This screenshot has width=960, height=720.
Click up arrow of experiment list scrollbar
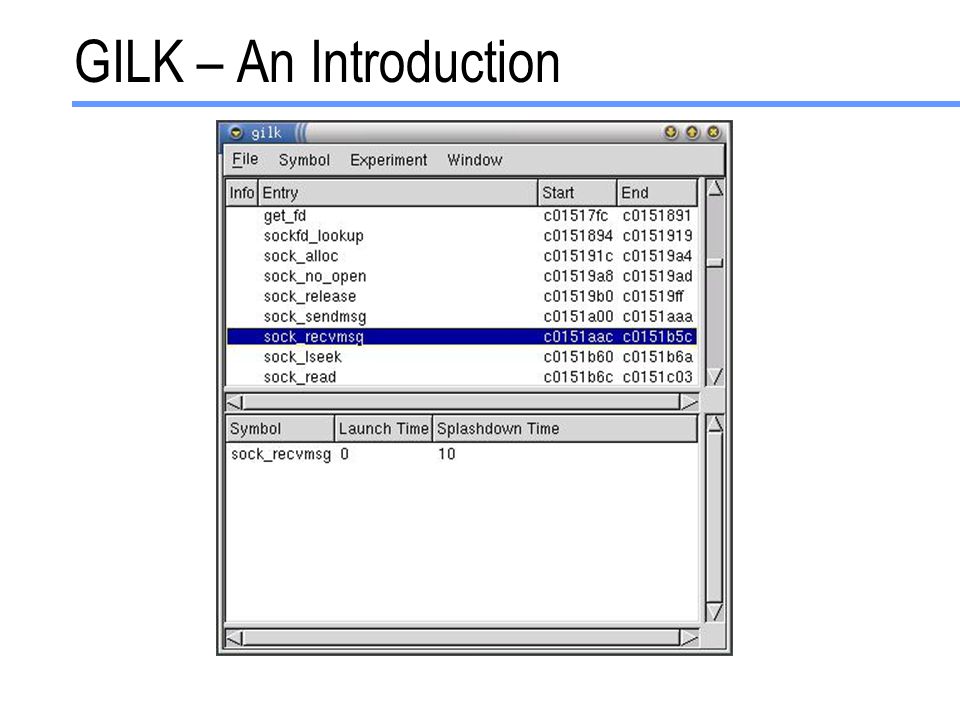pos(714,424)
